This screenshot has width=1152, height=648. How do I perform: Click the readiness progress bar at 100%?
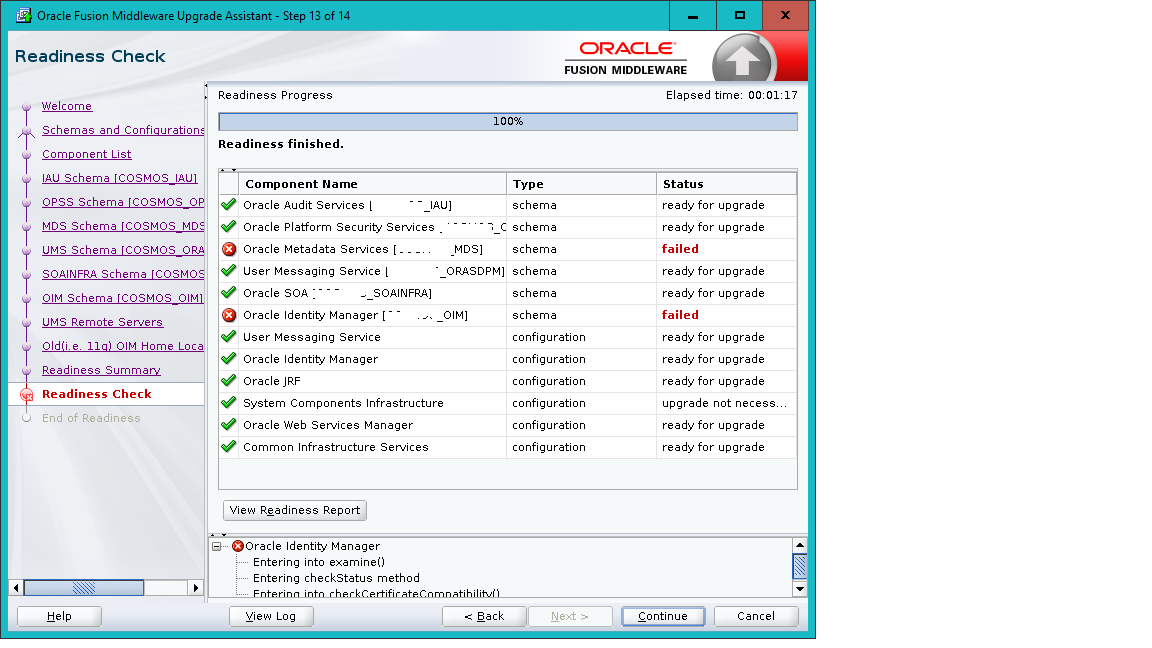pyautogui.click(x=508, y=122)
